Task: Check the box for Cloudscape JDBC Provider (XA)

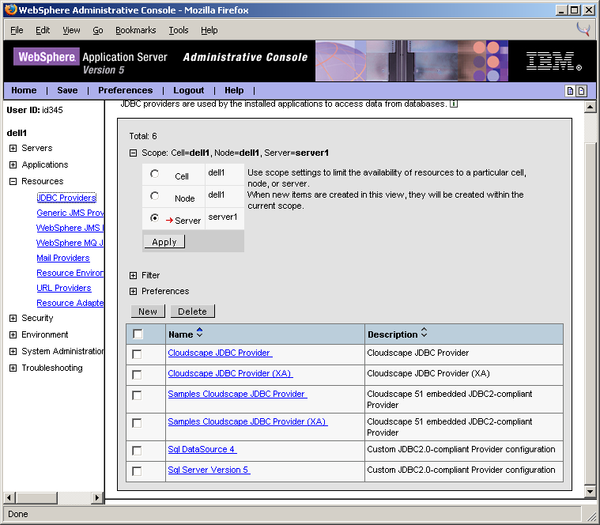Action: (x=137, y=375)
